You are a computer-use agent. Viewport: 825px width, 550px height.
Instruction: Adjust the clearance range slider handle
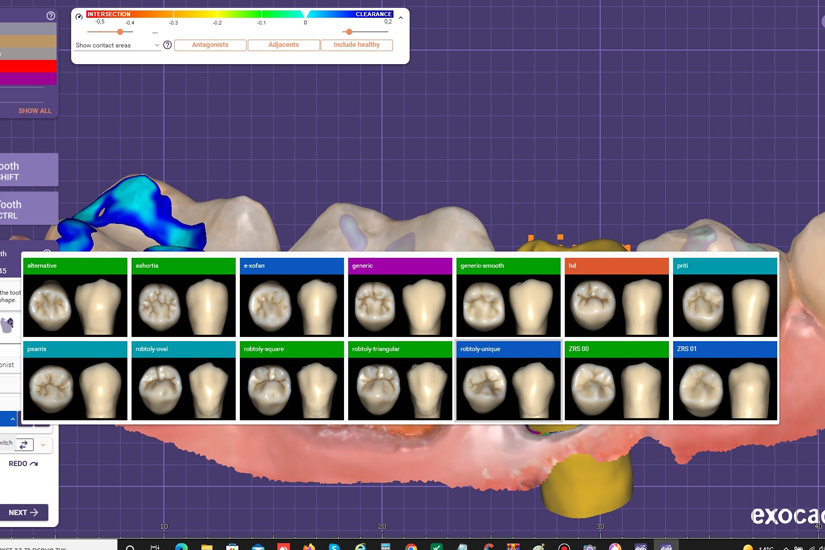[x=349, y=32]
